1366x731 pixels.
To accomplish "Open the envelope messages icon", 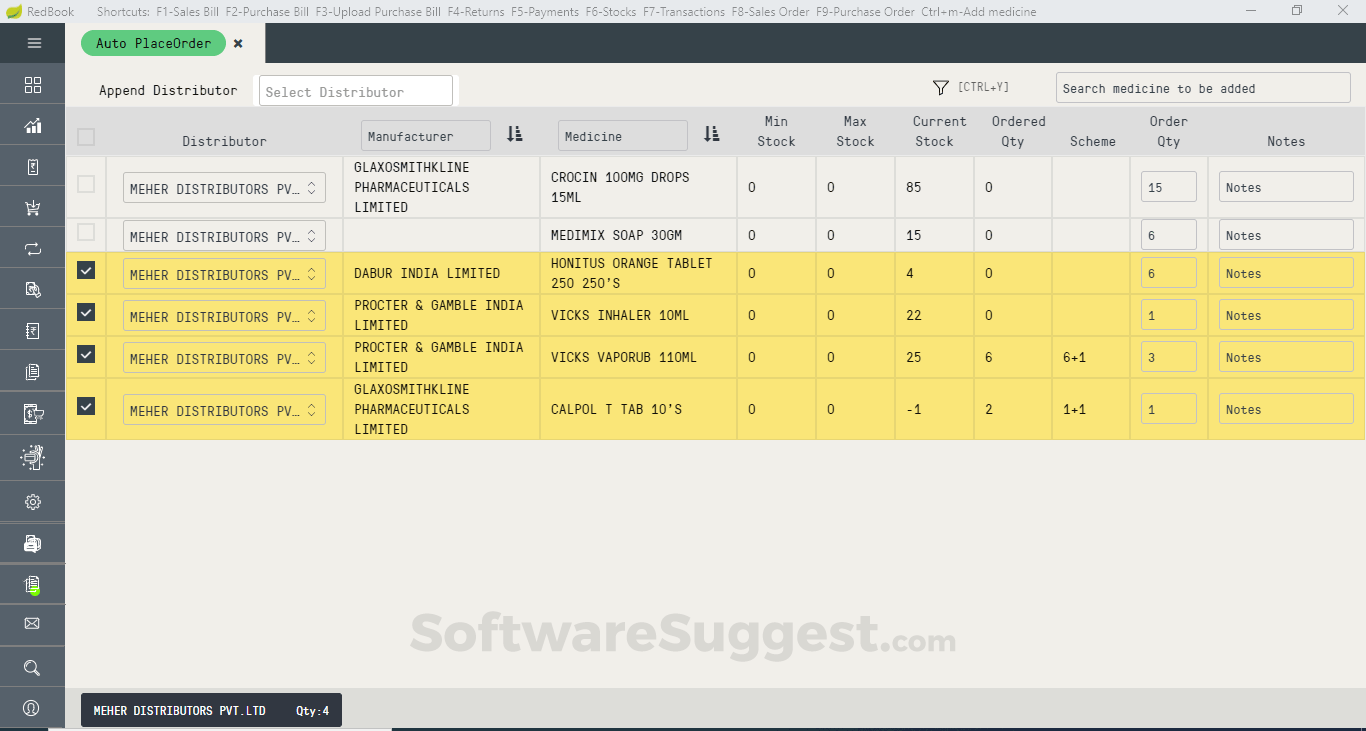I will tap(32, 624).
